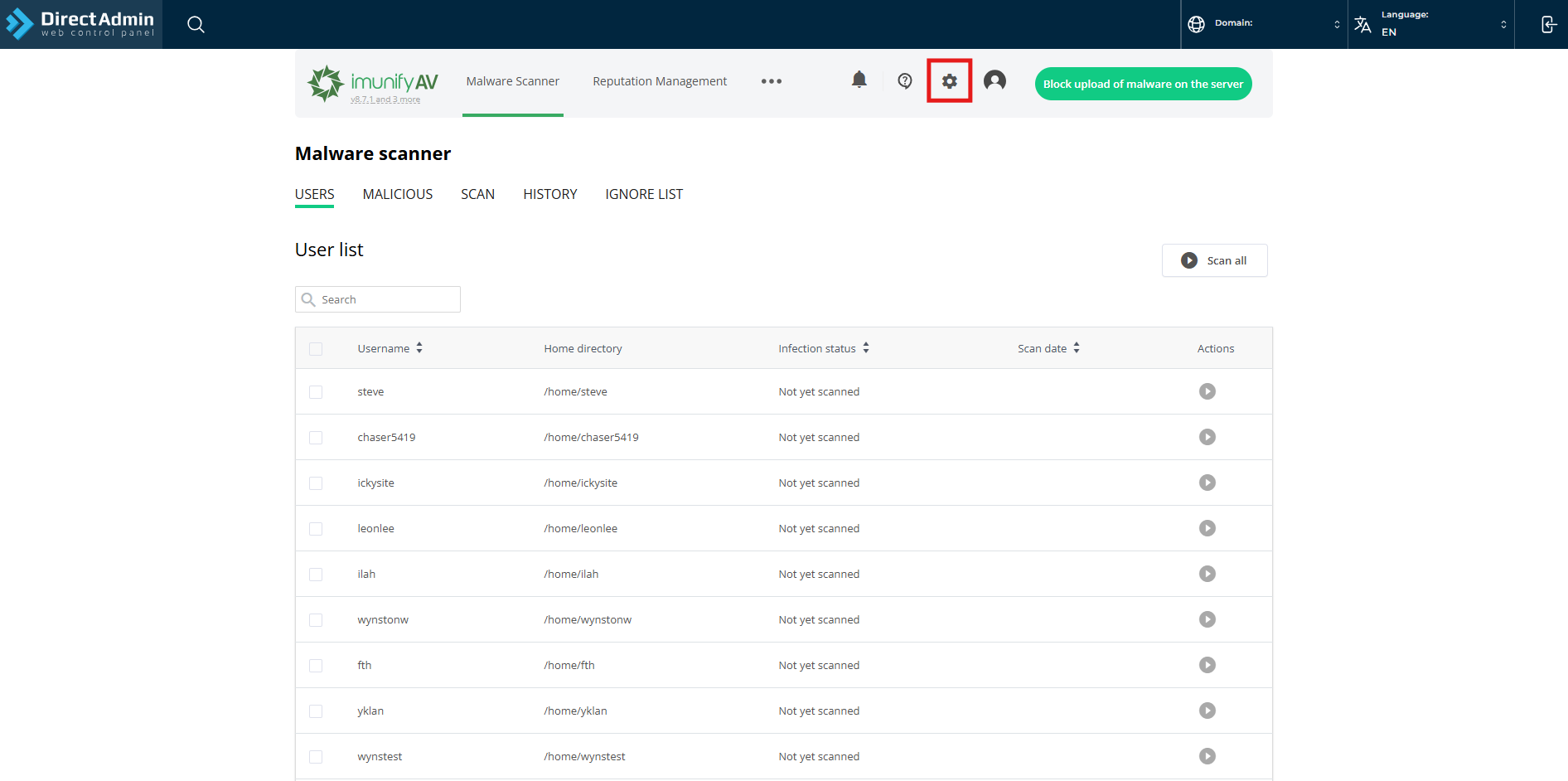Click the logout icon in top bar
The height and width of the screenshot is (781, 1568).
pyautogui.click(x=1548, y=25)
